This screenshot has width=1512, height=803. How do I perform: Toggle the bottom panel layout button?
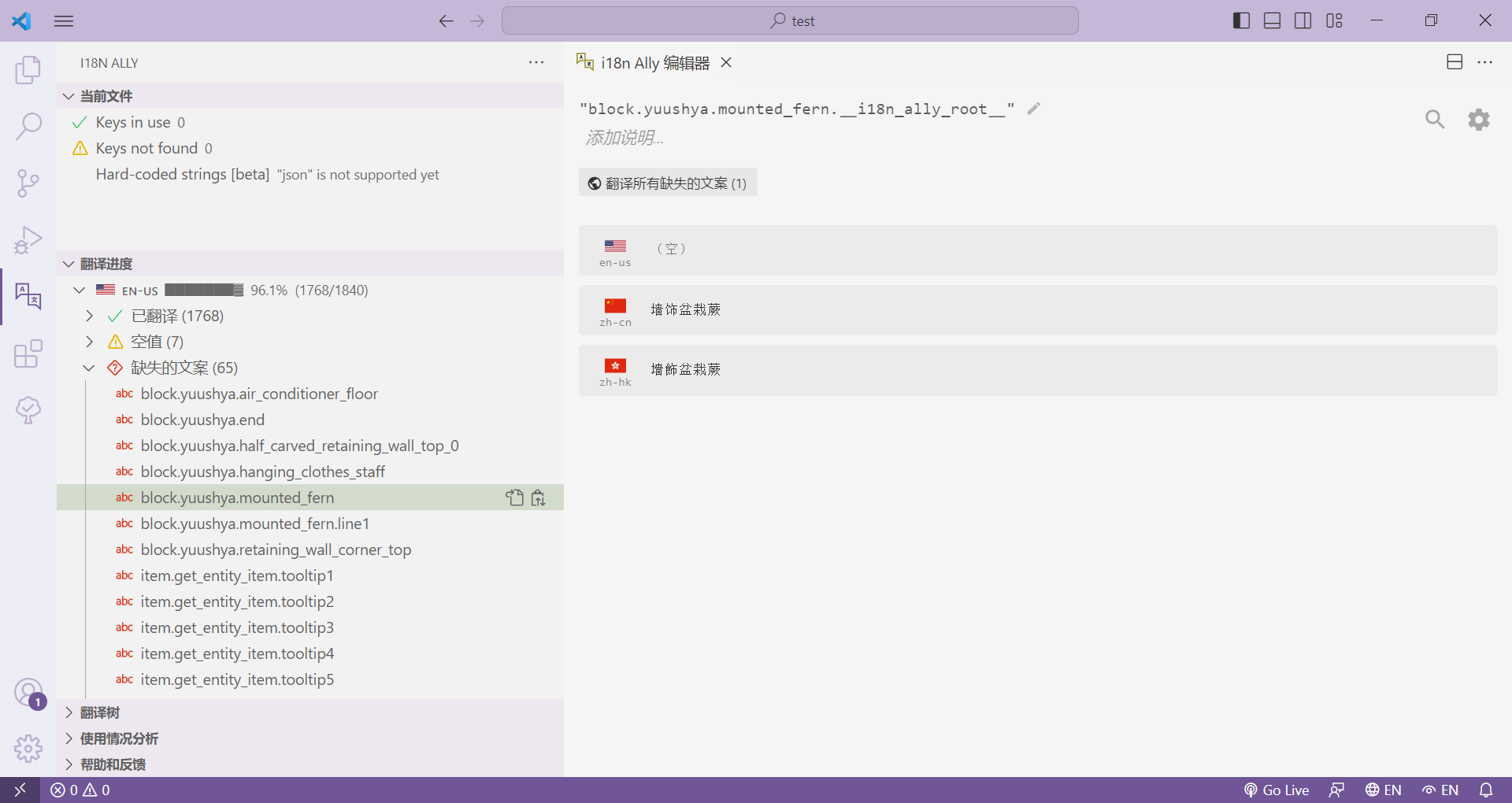(1272, 20)
